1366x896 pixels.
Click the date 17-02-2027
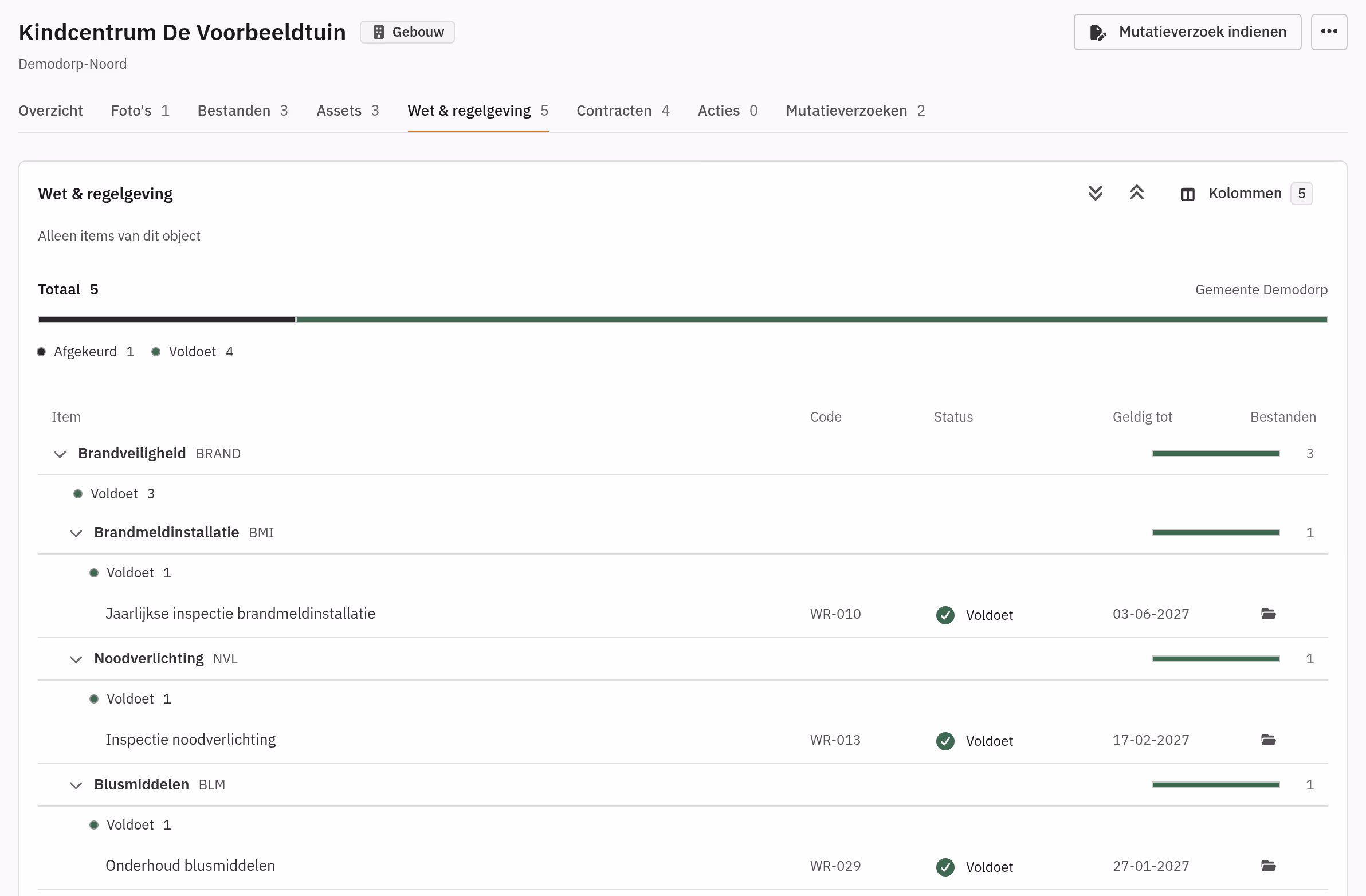(x=1151, y=740)
